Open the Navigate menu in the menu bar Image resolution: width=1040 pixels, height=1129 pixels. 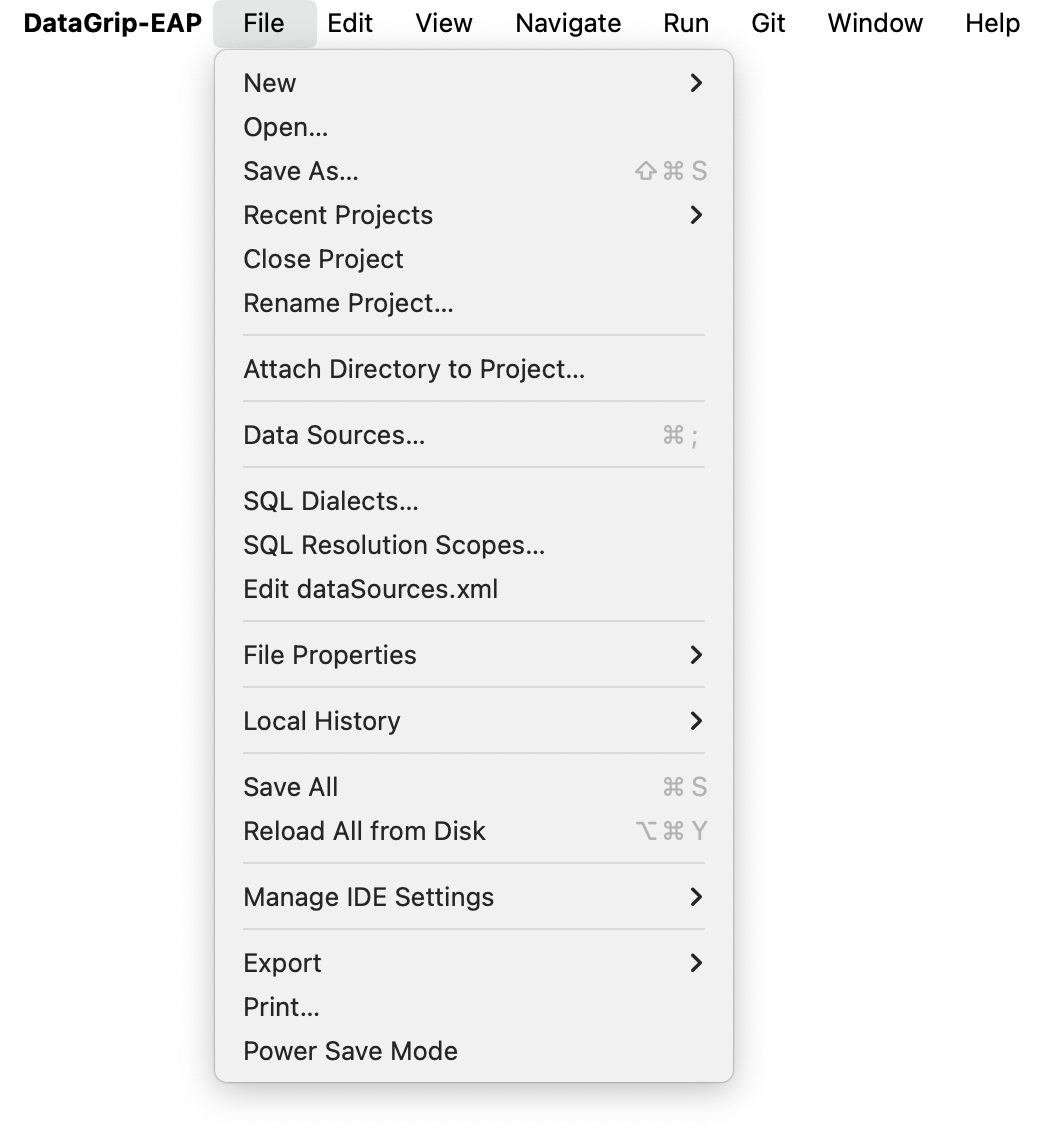pyautogui.click(x=568, y=23)
